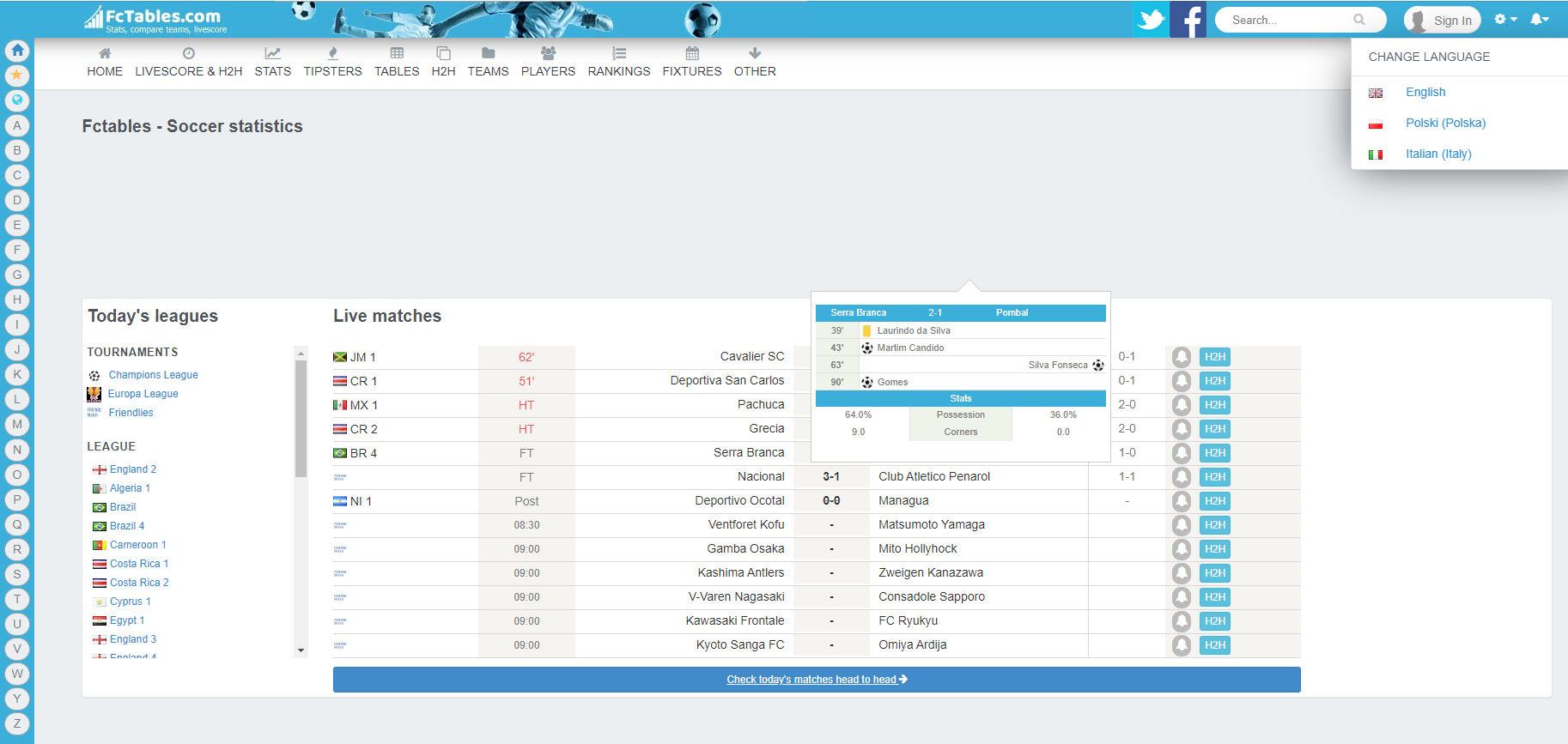The image size is (1568, 744).
Task: Select Italian (Italy) language
Action: (x=1438, y=154)
